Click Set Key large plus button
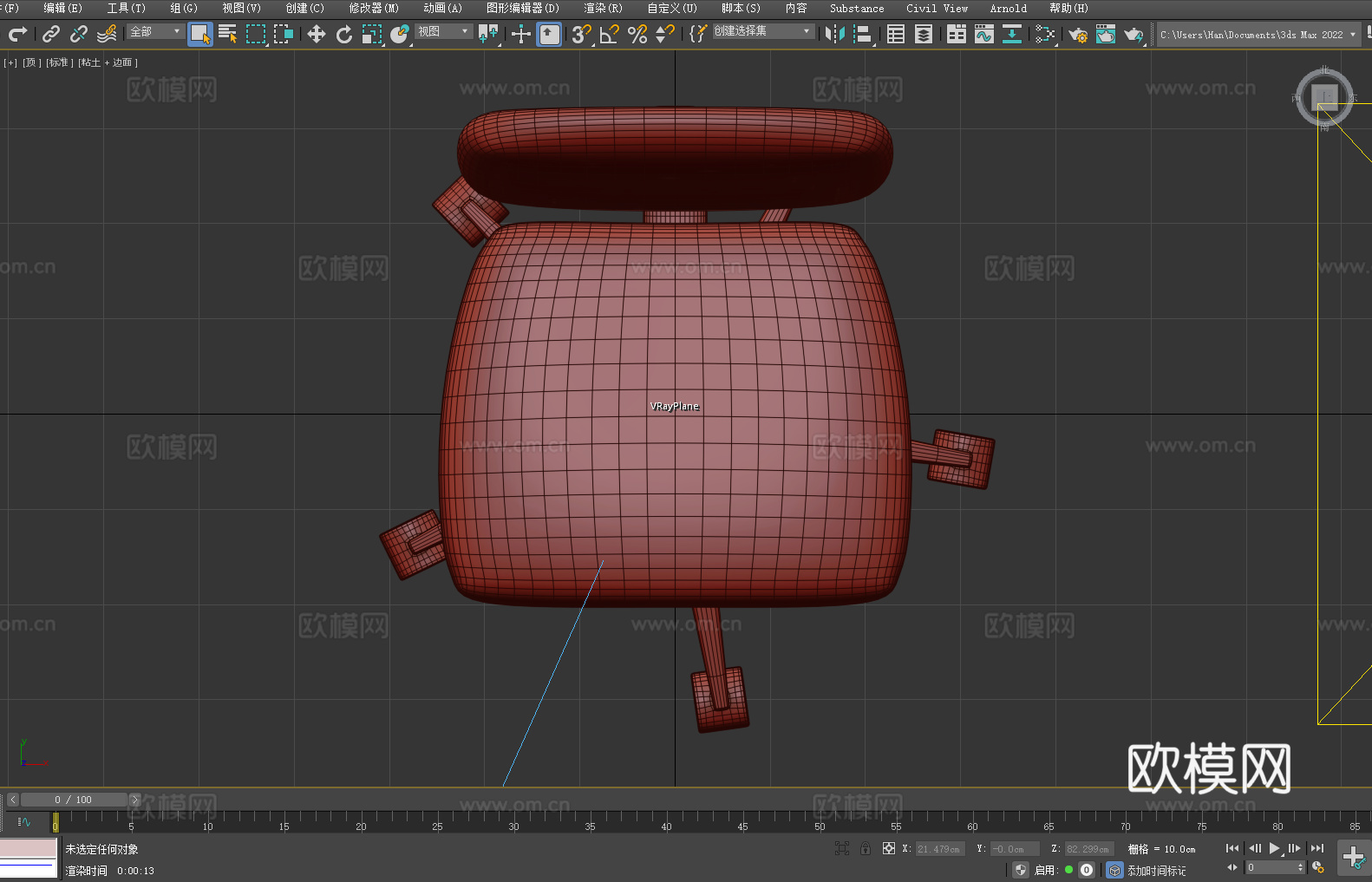1372x882 pixels. click(x=1354, y=858)
